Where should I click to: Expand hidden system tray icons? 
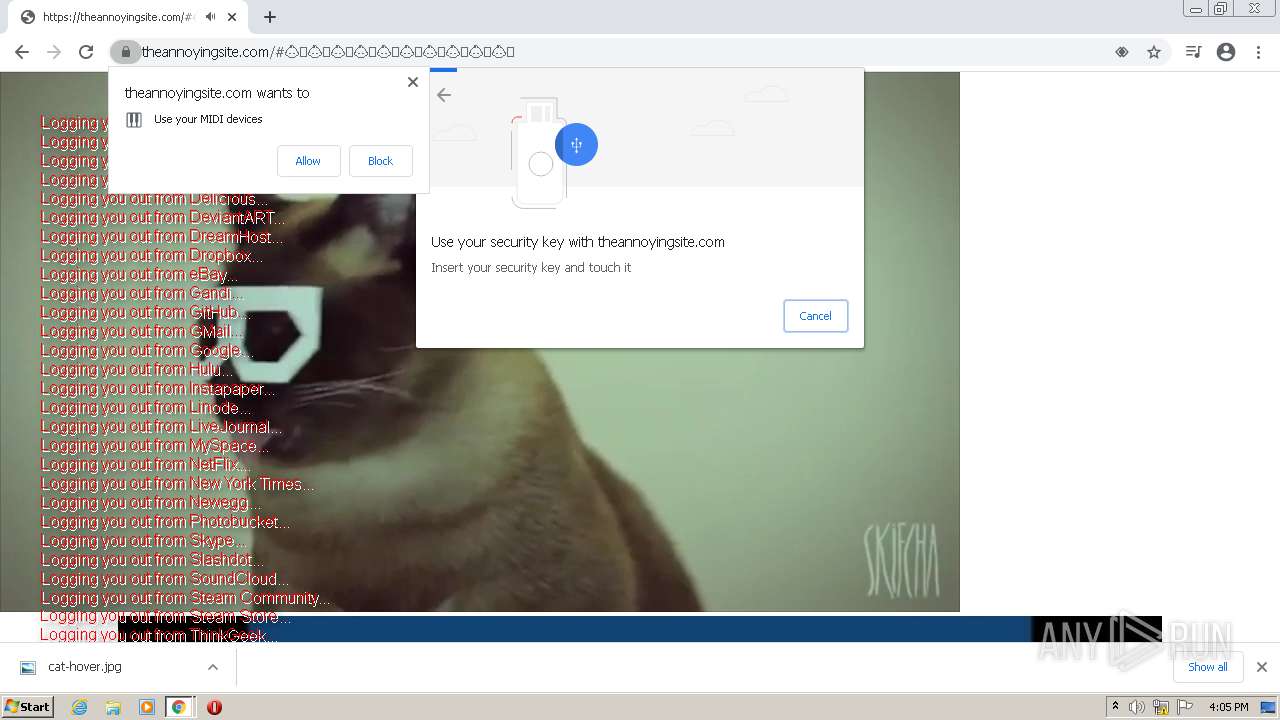[x=1115, y=707]
